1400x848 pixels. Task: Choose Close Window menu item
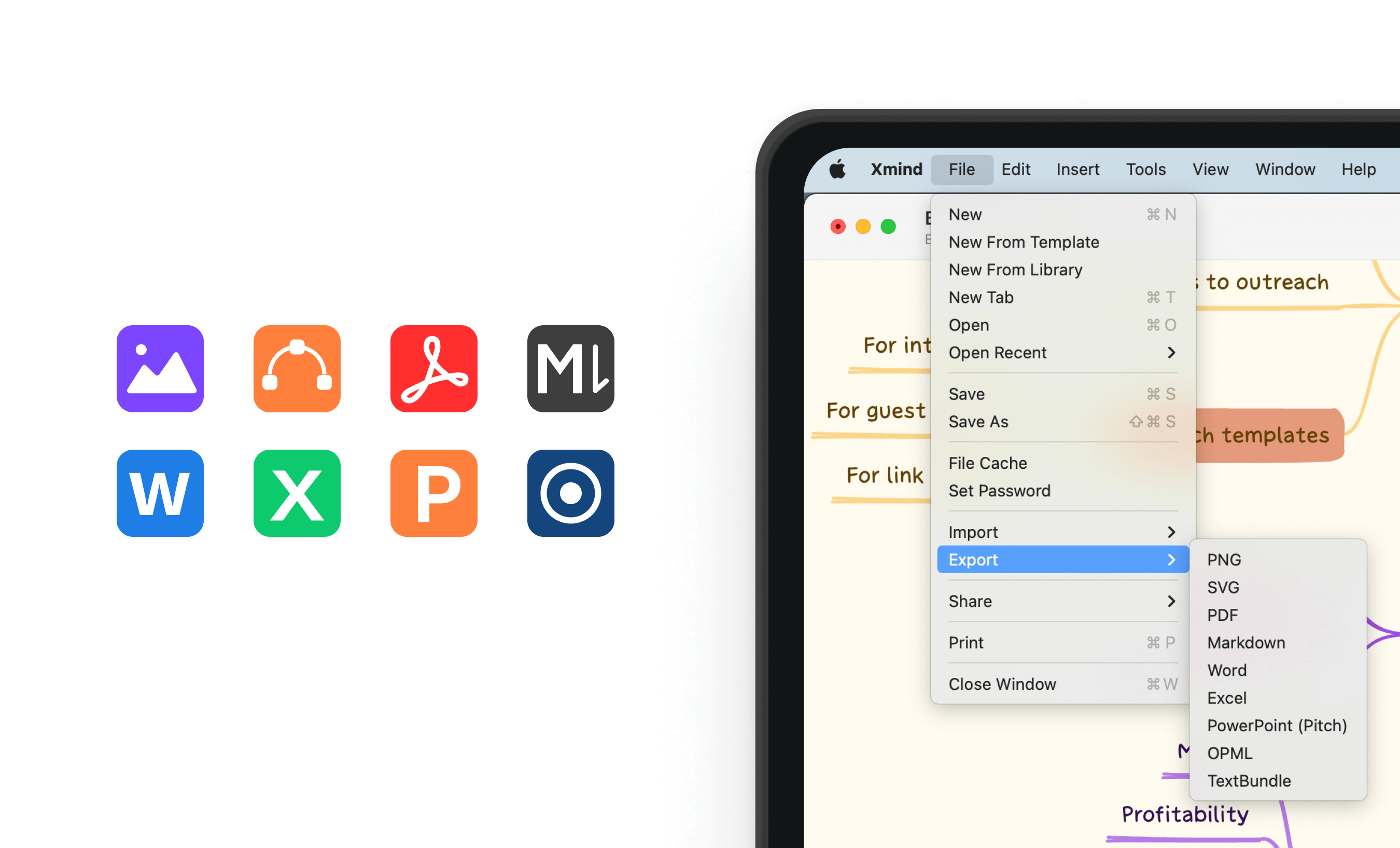point(1063,684)
